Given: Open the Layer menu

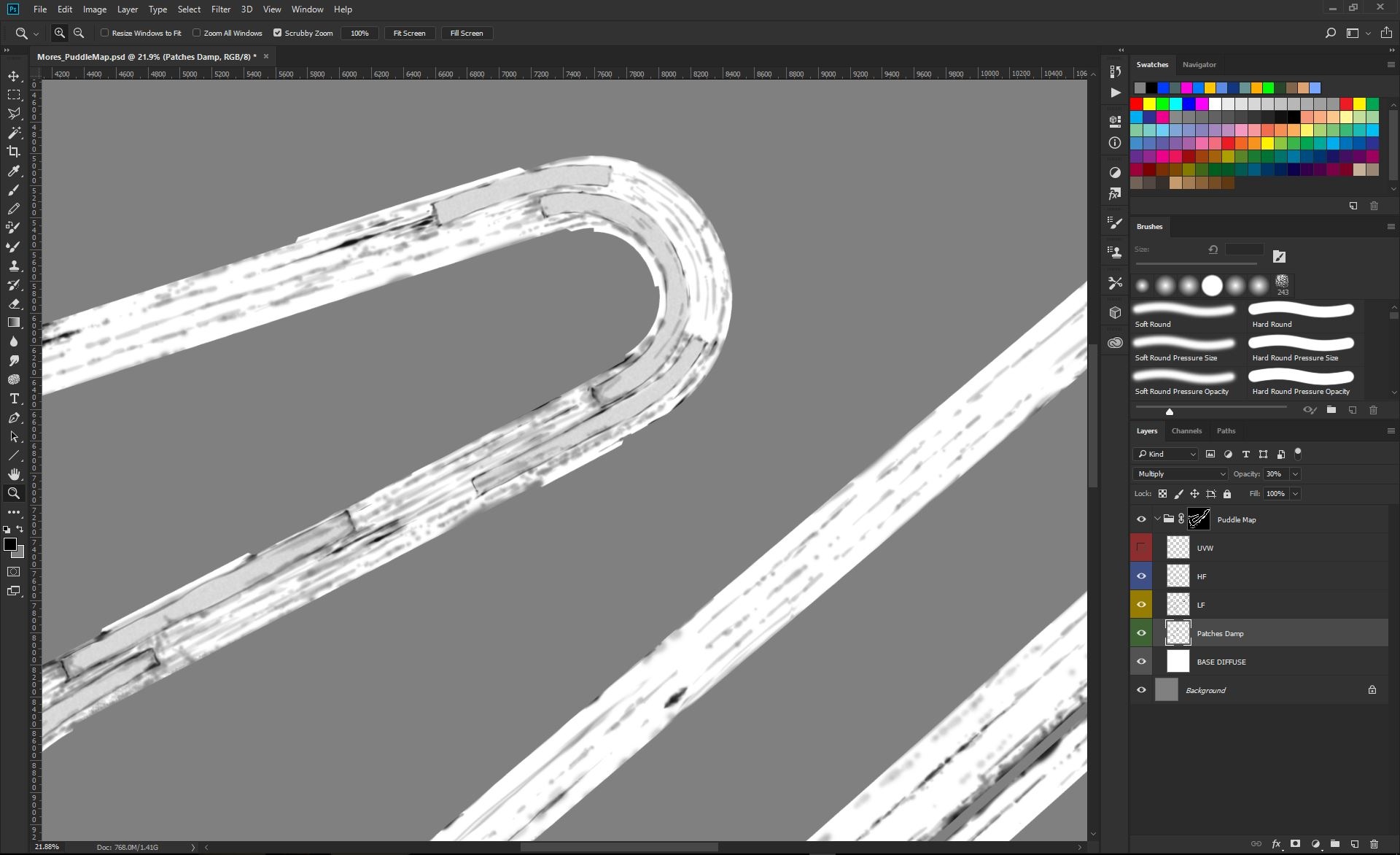Looking at the screenshot, I should click(x=128, y=9).
